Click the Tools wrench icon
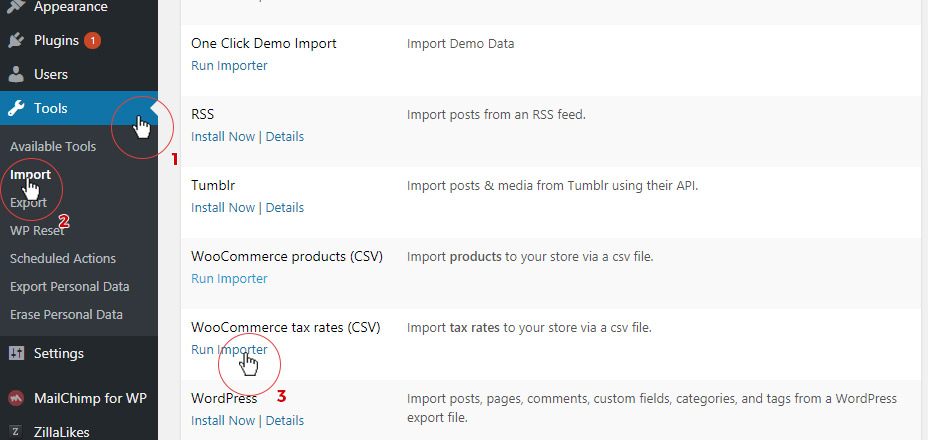 (x=16, y=108)
